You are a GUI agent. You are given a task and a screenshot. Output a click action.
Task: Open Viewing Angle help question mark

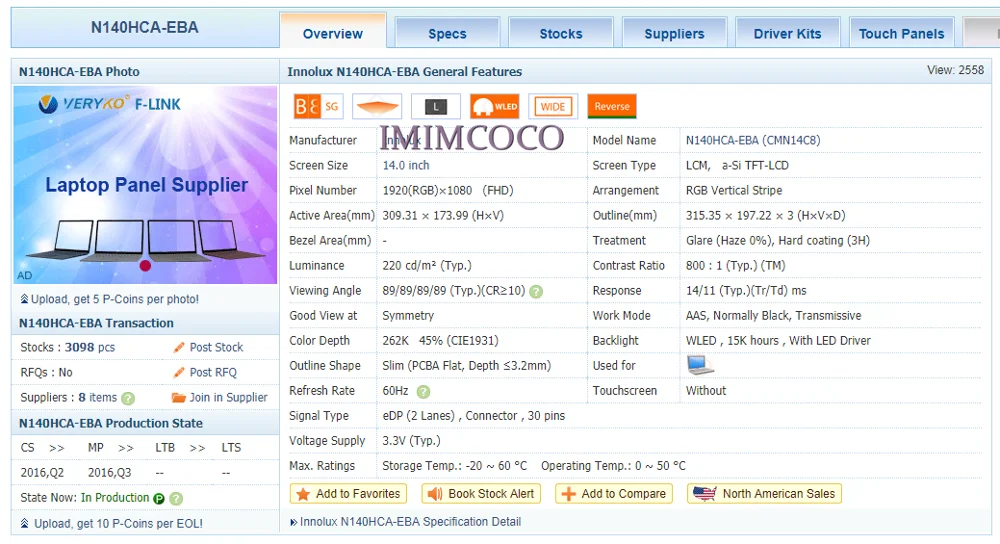click(536, 291)
